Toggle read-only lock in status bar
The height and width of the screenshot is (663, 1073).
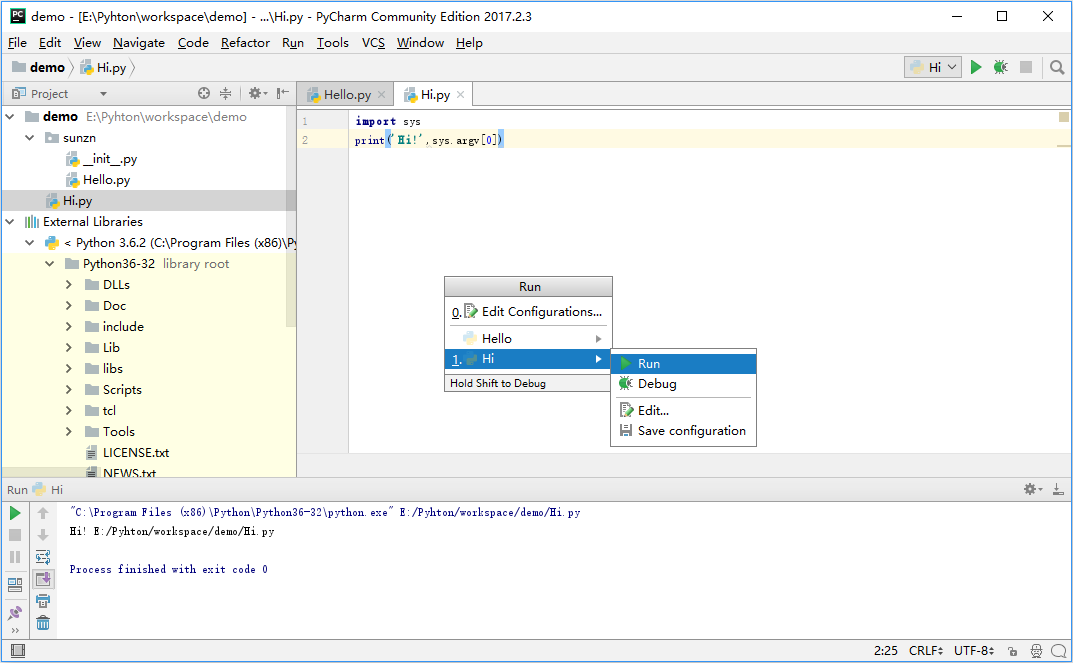1013,651
